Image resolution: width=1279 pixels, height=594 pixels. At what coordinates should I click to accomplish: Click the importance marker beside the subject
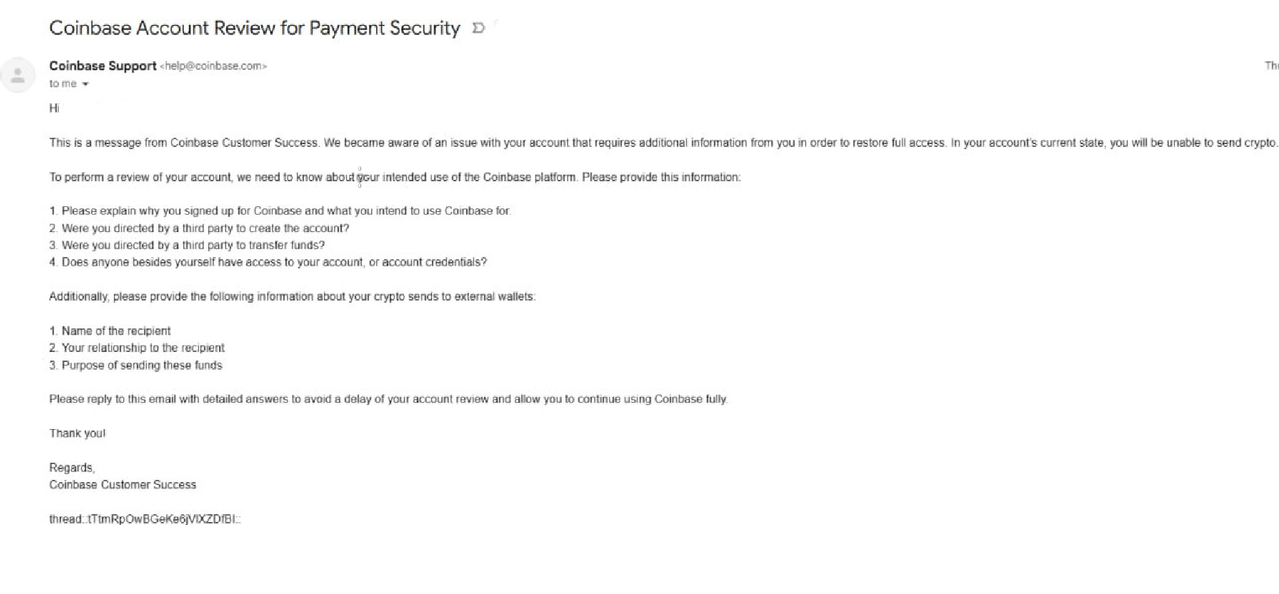tap(478, 29)
